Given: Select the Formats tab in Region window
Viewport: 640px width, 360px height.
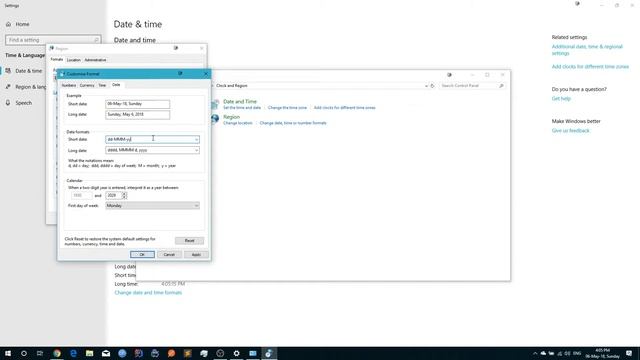Looking at the screenshot, I should point(57,60).
